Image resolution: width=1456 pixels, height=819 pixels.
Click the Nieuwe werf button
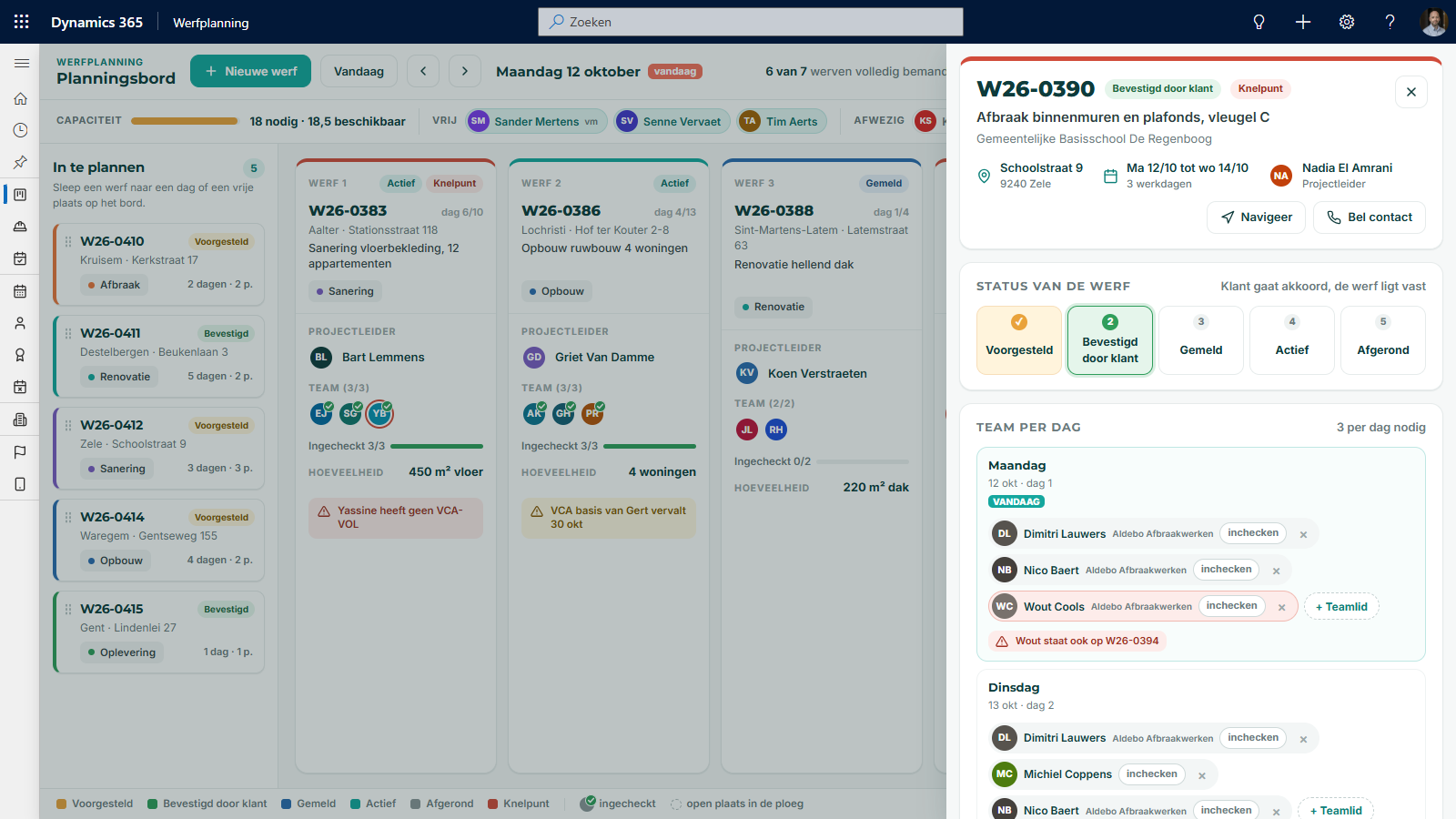250,71
